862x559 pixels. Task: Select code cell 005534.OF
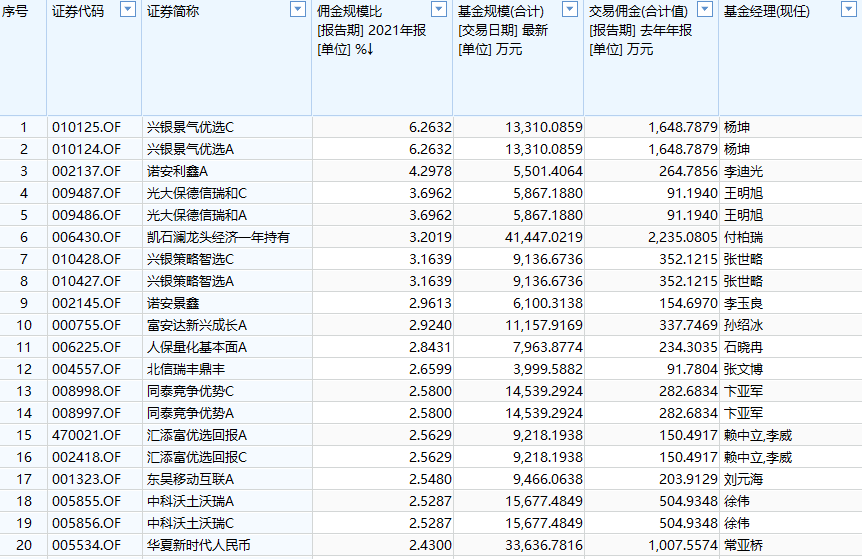pyautogui.click(x=86, y=545)
